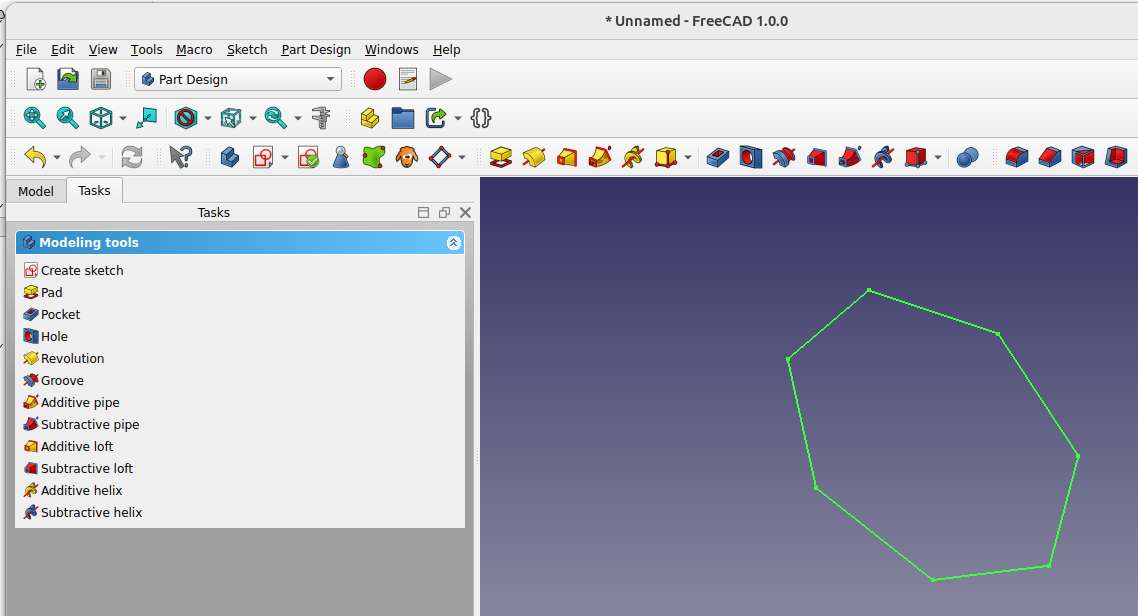
Task: Collapse the Modeling tools panel chevron
Action: [454, 242]
